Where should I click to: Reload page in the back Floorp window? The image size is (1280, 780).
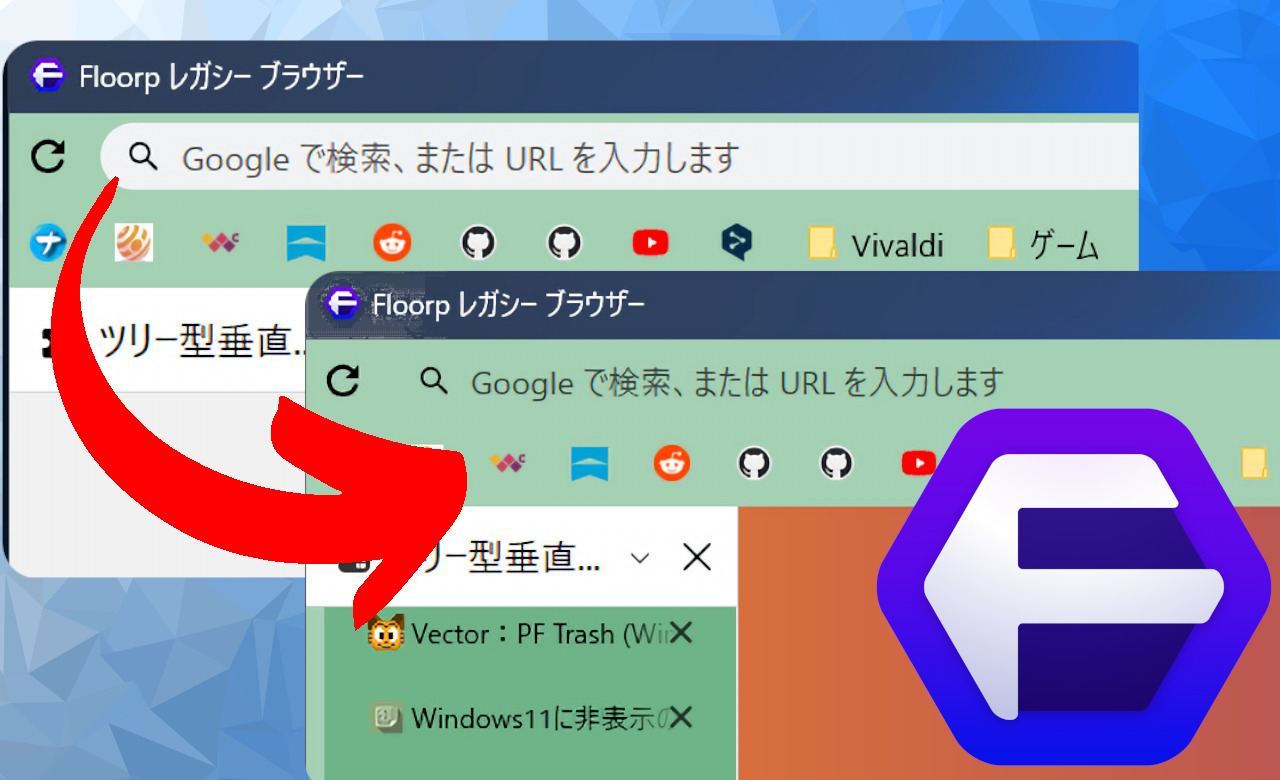(x=48, y=156)
